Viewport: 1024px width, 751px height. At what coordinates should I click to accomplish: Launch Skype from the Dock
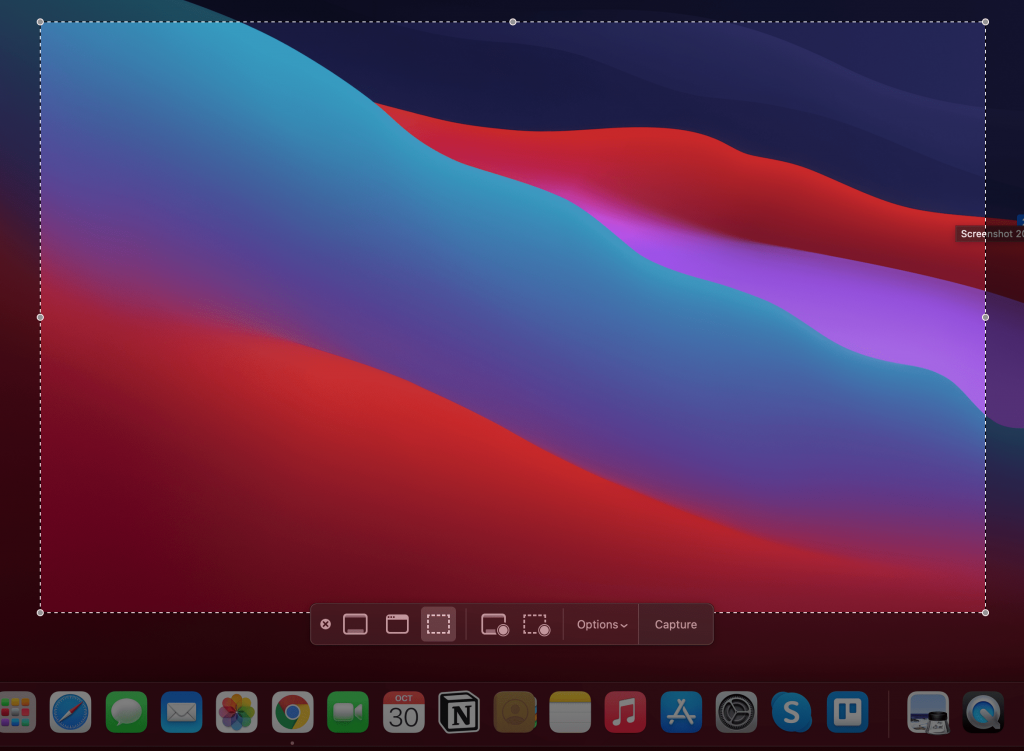click(x=792, y=712)
